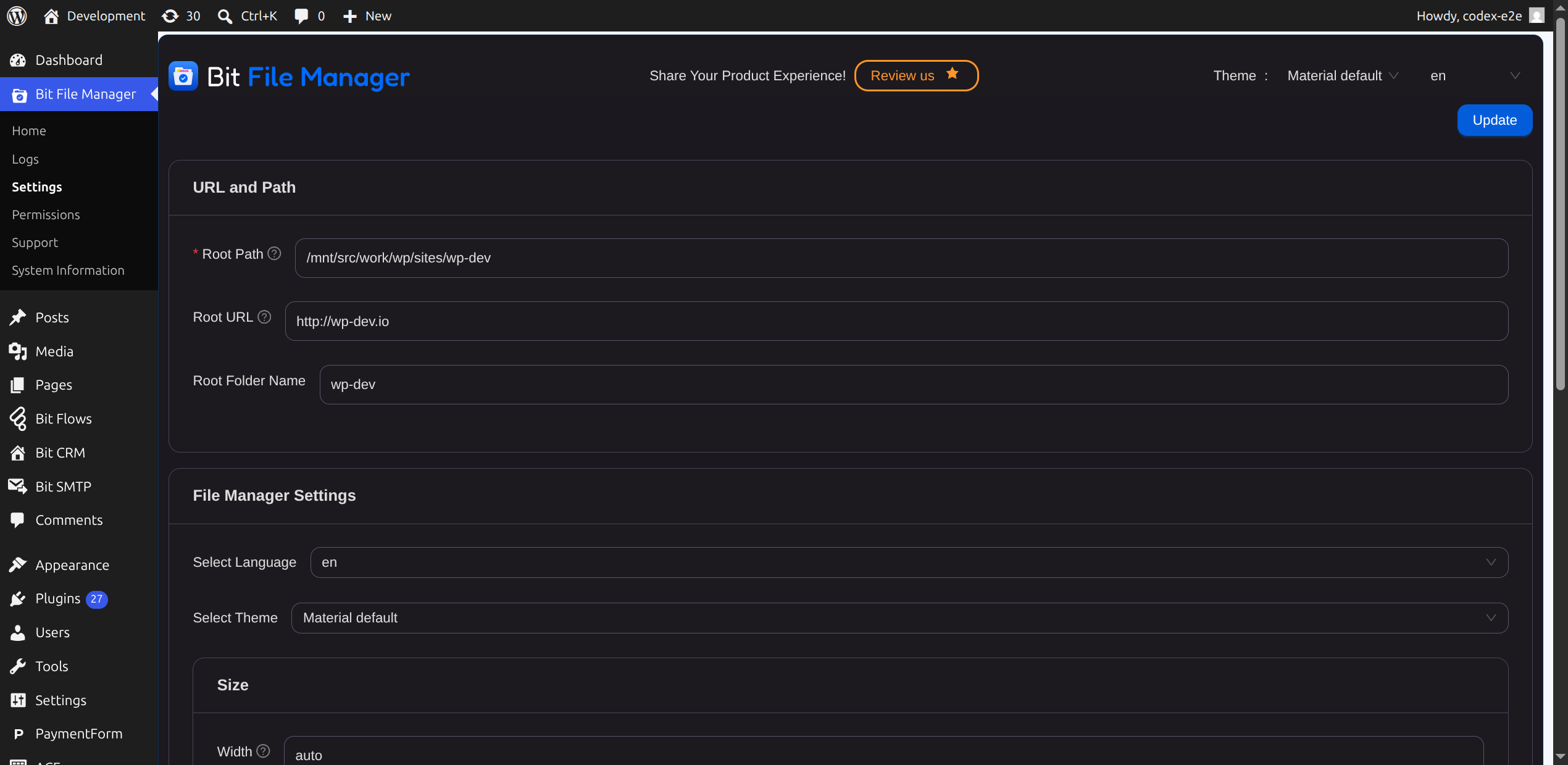The image size is (1568, 765).
Task: Click the Dashboard gauge icon
Action: click(x=18, y=60)
